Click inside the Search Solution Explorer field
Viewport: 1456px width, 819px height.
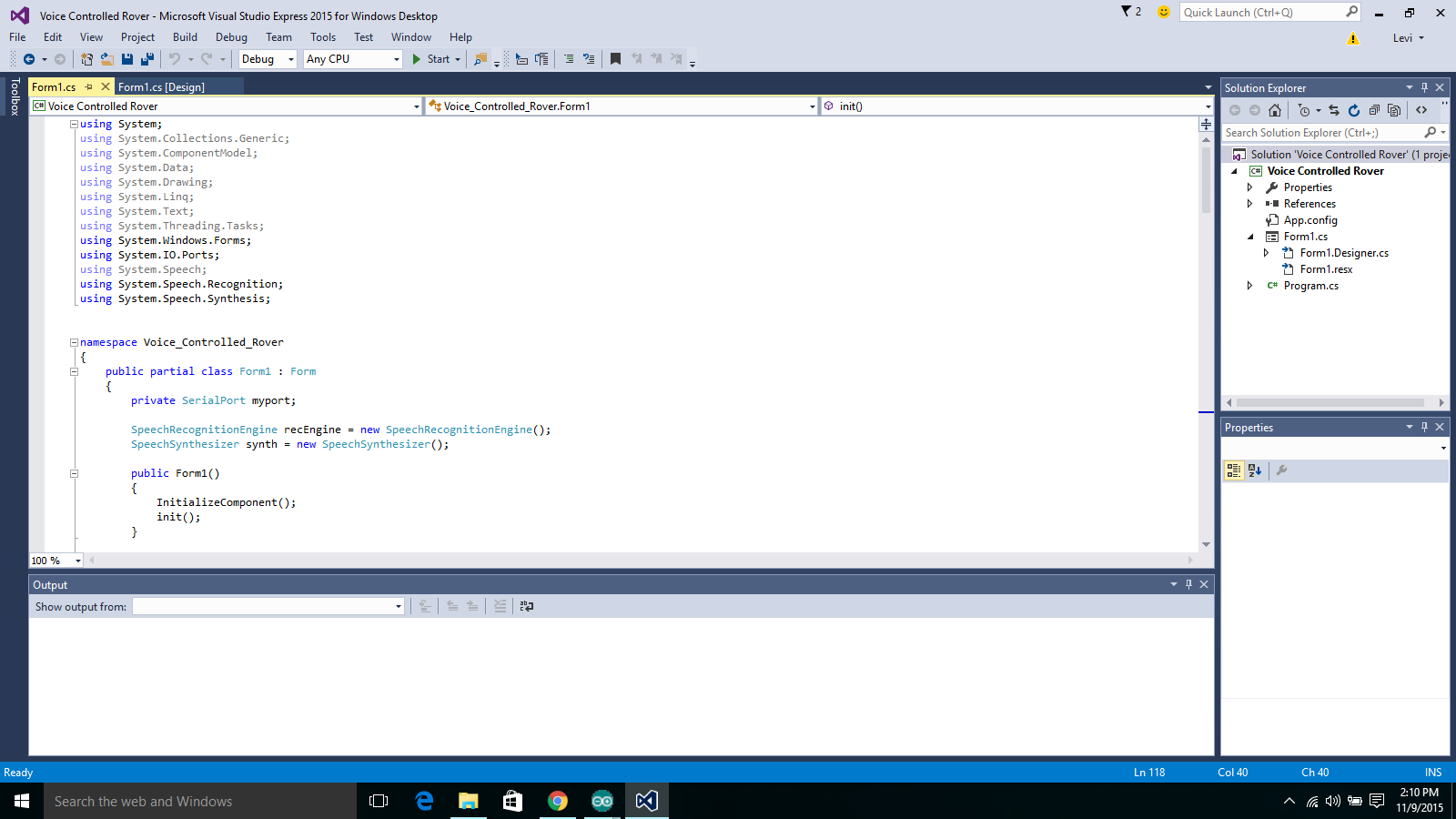[x=1319, y=132]
